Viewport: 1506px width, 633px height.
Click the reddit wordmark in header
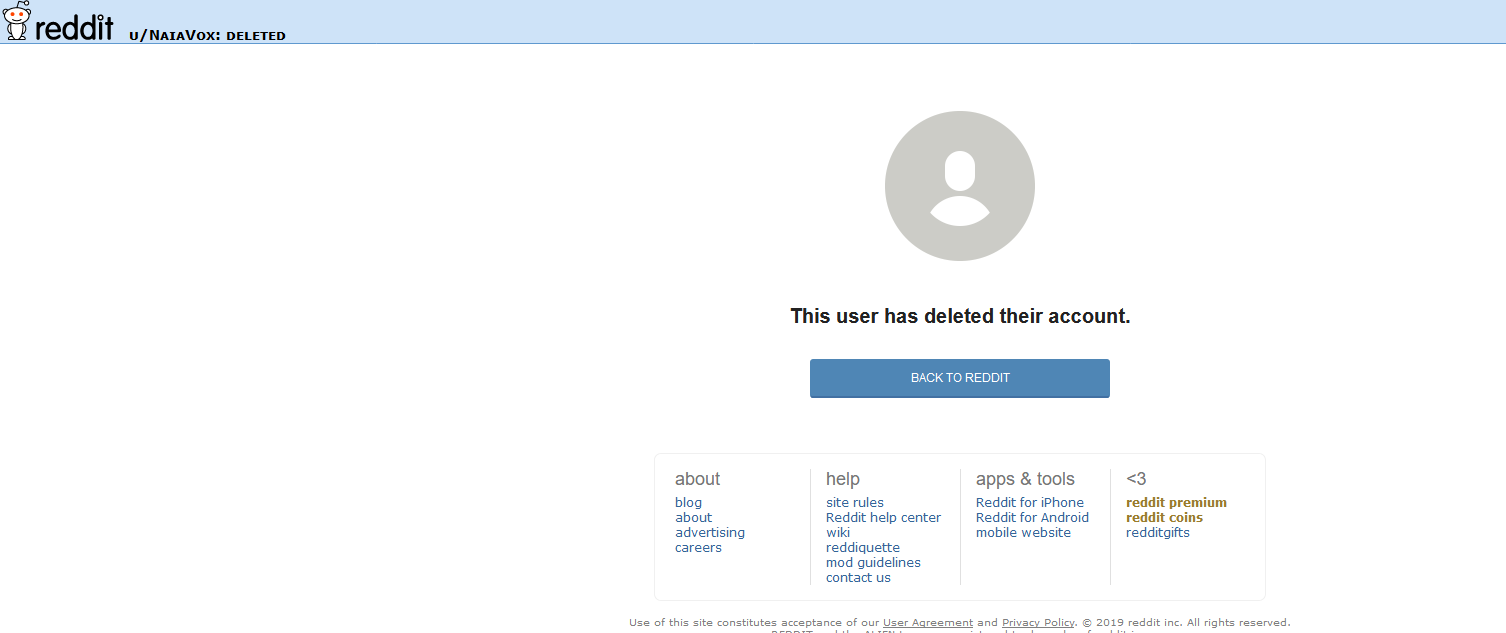pos(74,26)
